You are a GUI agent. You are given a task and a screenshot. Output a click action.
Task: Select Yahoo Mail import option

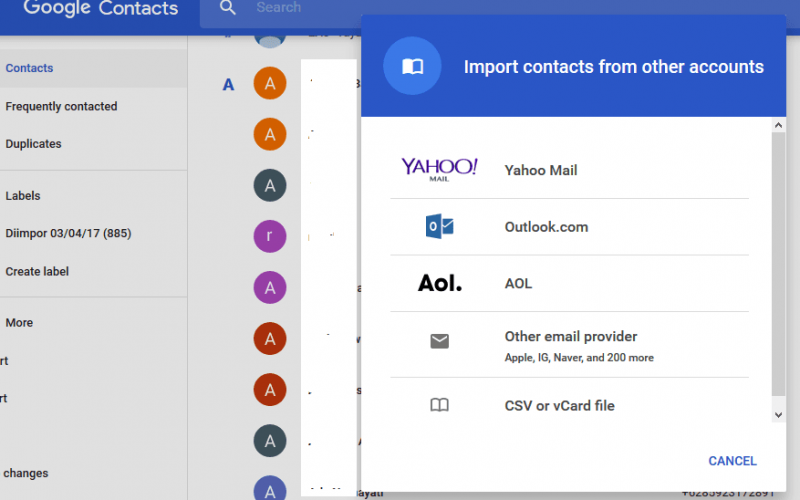tap(569, 170)
